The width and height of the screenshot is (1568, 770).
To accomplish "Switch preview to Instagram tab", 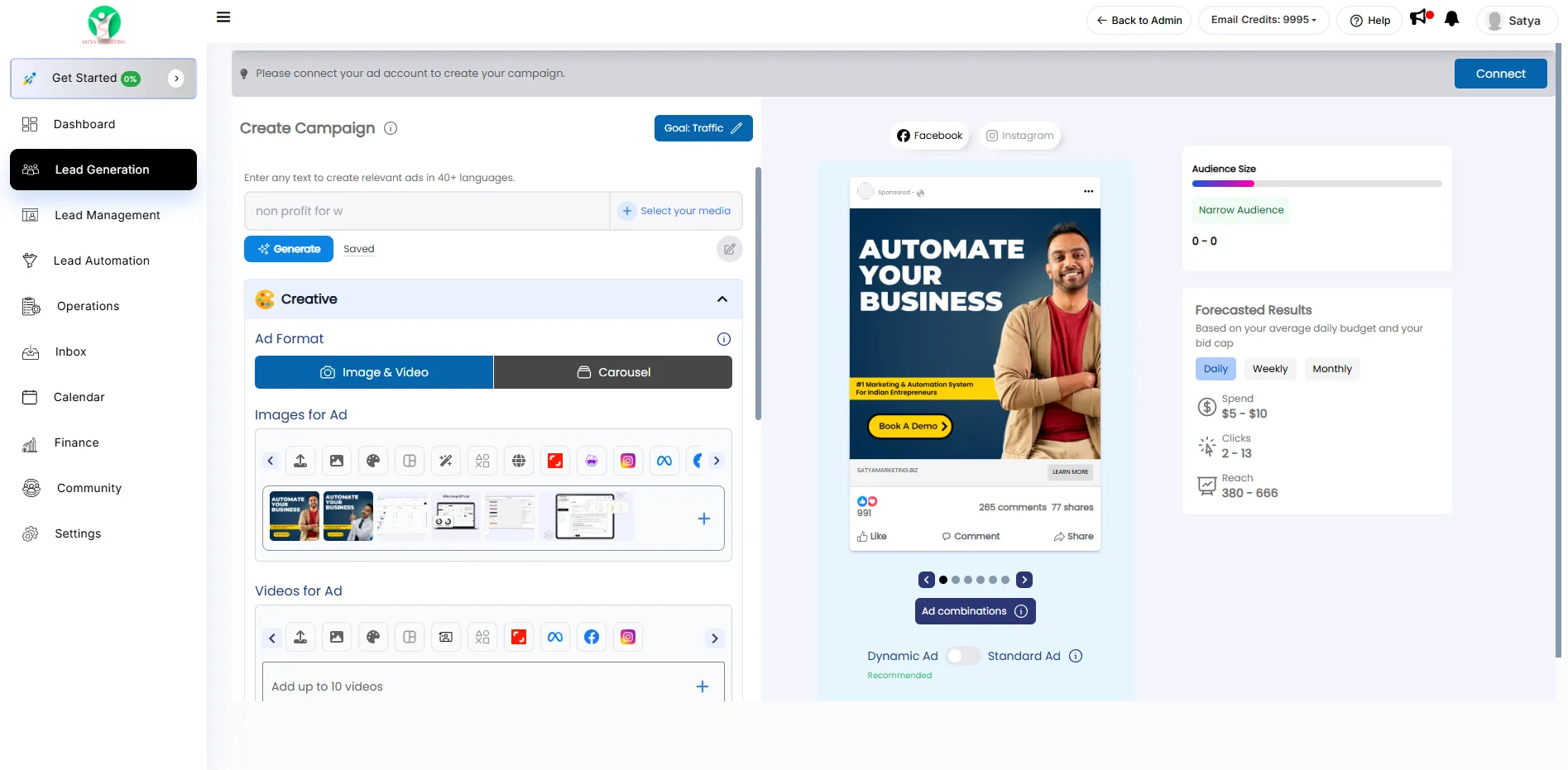I will point(1019,136).
